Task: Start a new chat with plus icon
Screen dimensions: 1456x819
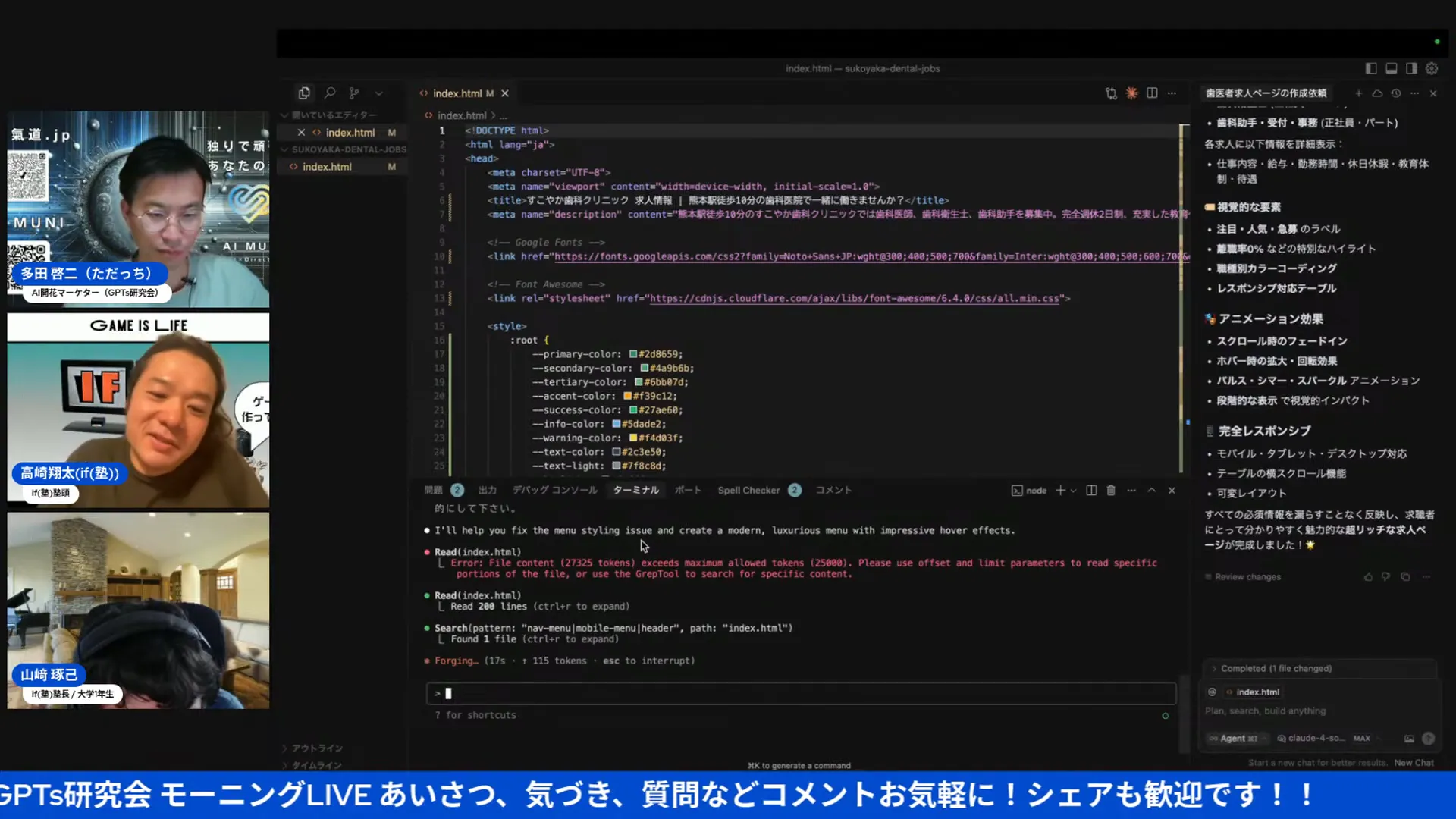Action: tap(1359, 93)
